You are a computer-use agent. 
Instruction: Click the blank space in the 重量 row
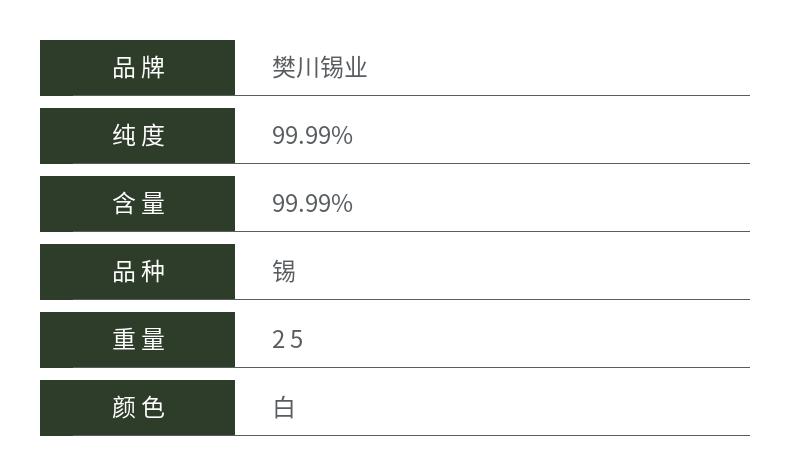[x=526, y=339]
